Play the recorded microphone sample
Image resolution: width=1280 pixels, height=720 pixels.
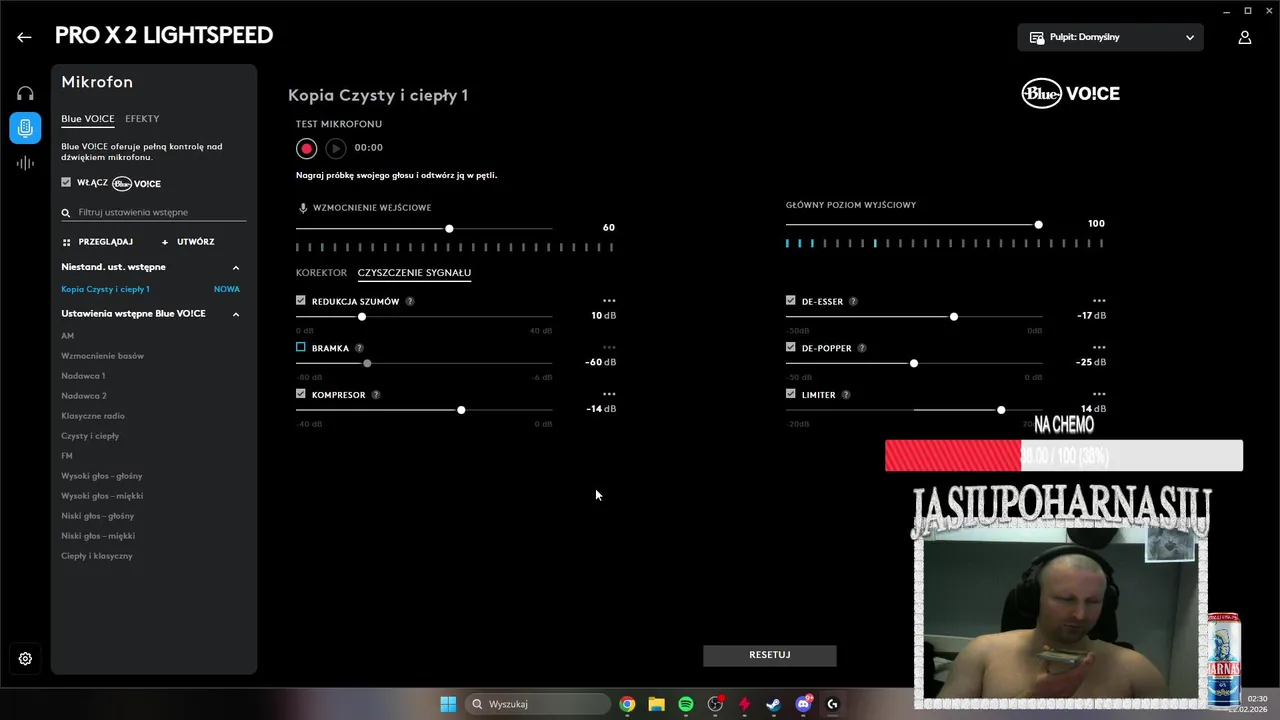pos(336,148)
